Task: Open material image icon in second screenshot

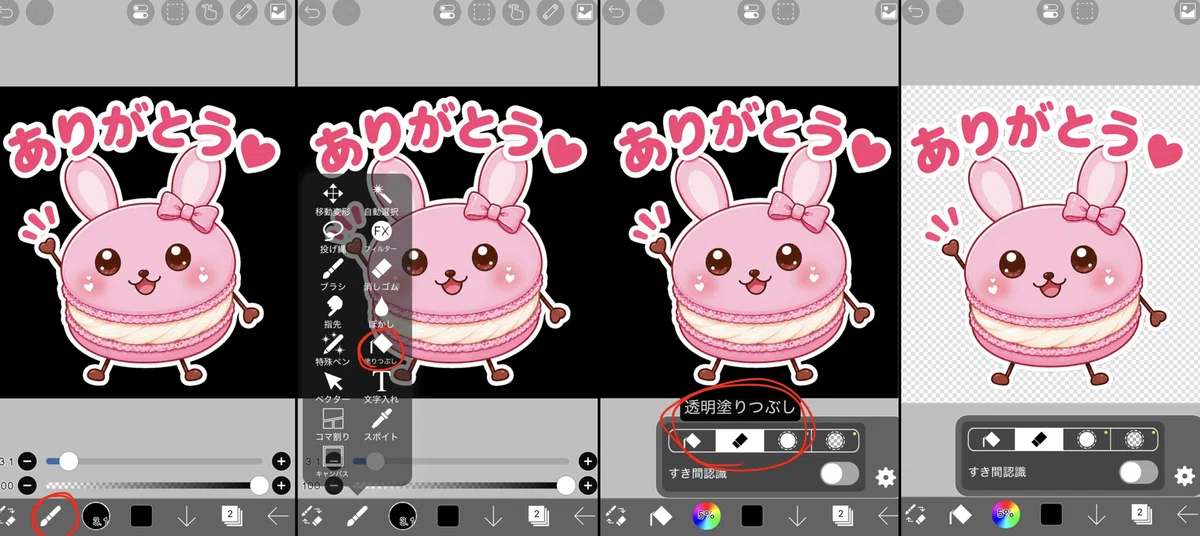Action: coord(583,13)
